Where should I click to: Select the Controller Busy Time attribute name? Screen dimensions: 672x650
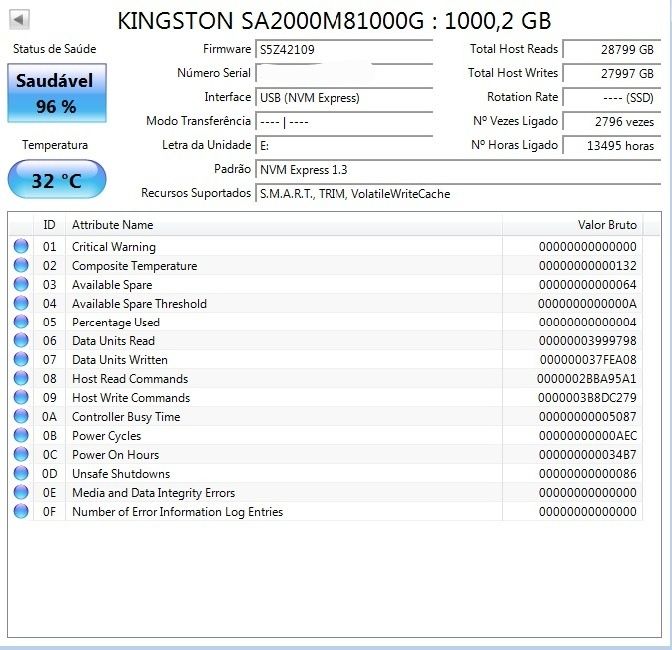click(126, 416)
